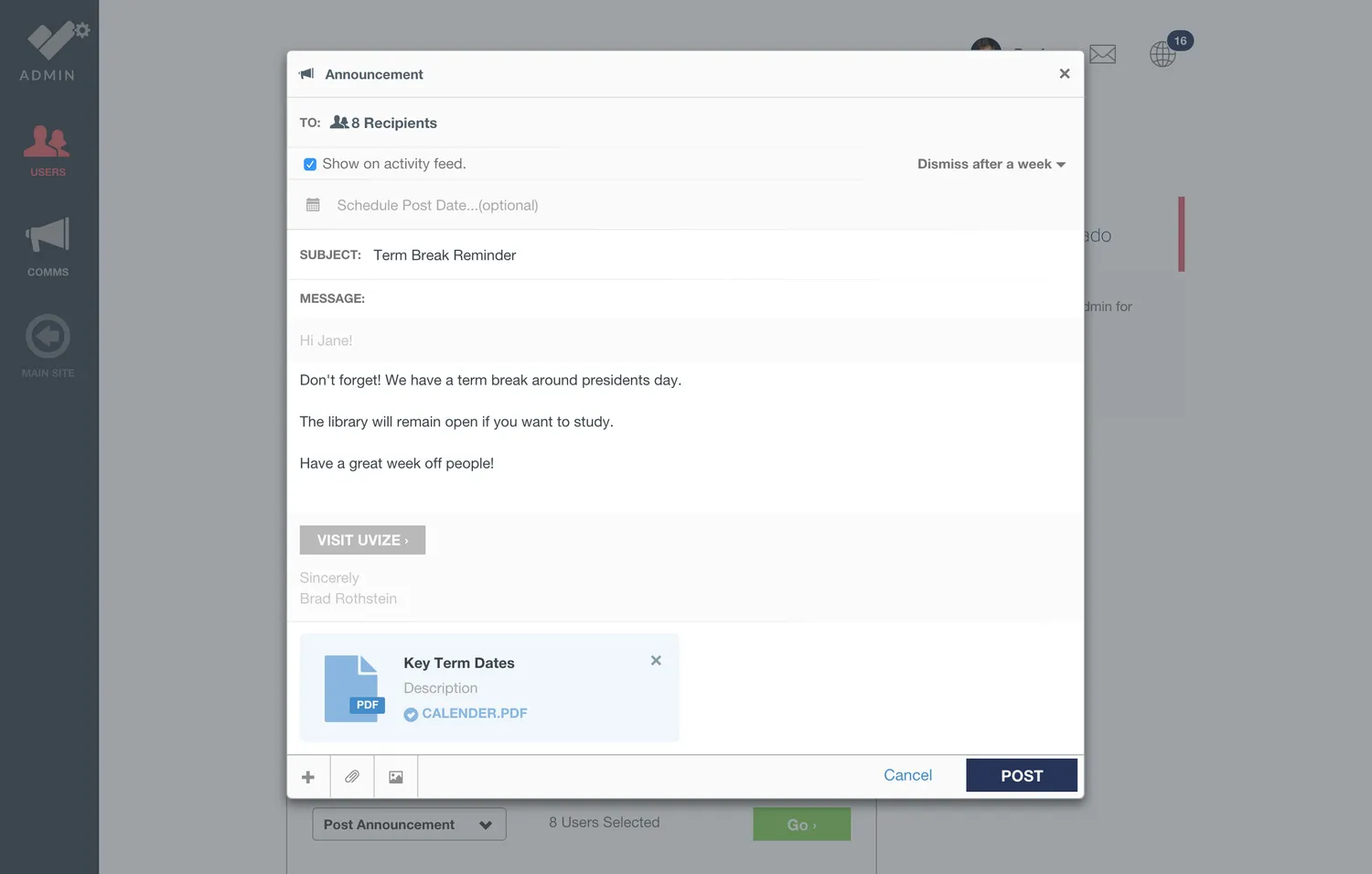Viewport: 1372px width, 874px height.
Task: Open the 8 Recipients list
Action: tap(384, 123)
